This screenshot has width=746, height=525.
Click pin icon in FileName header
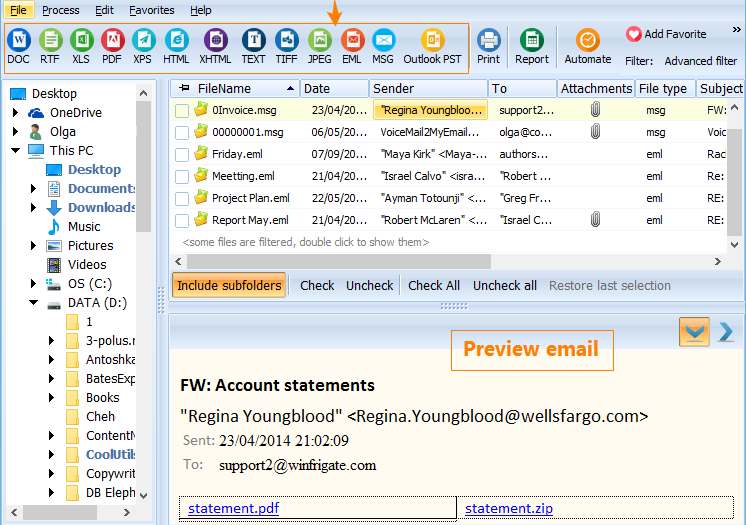[184, 88]
